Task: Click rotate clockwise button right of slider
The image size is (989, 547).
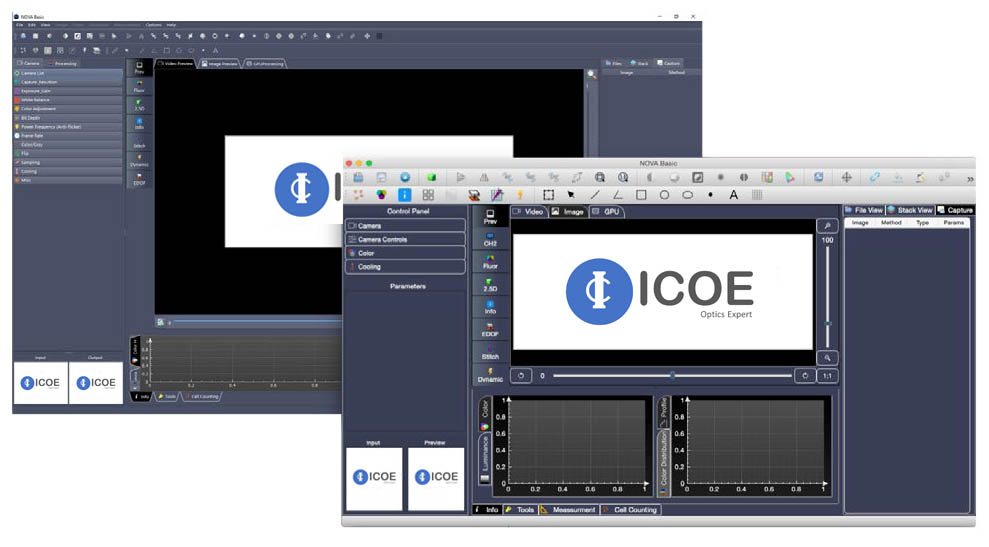Action: click(x=805, y=375)
